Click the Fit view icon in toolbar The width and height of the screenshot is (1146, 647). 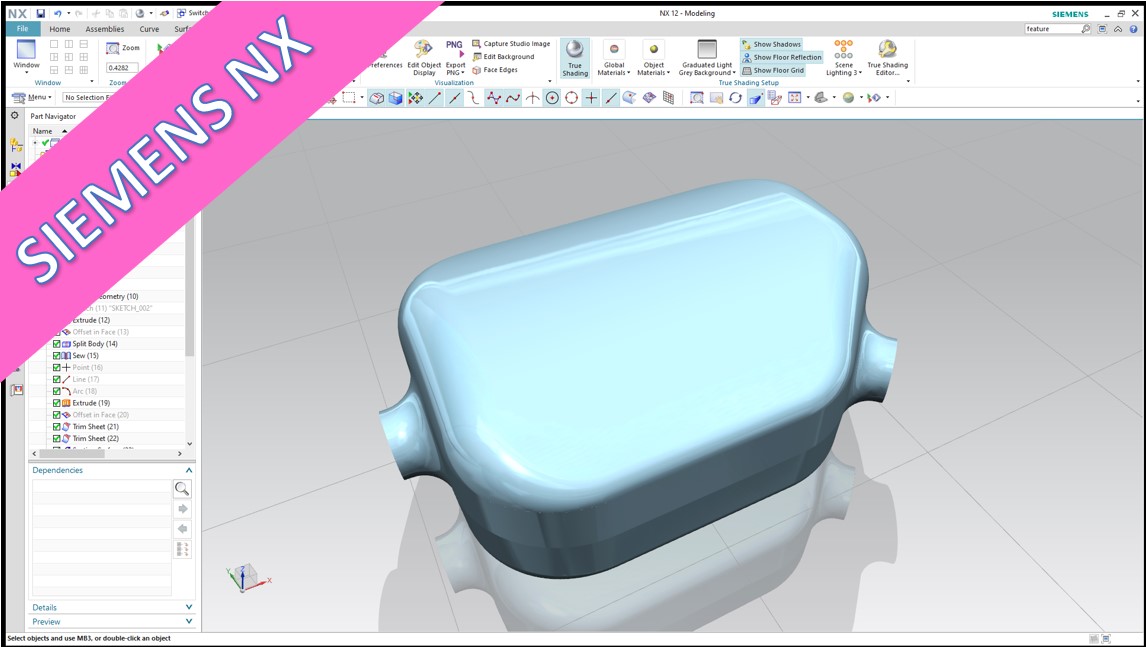click(794, 97)
